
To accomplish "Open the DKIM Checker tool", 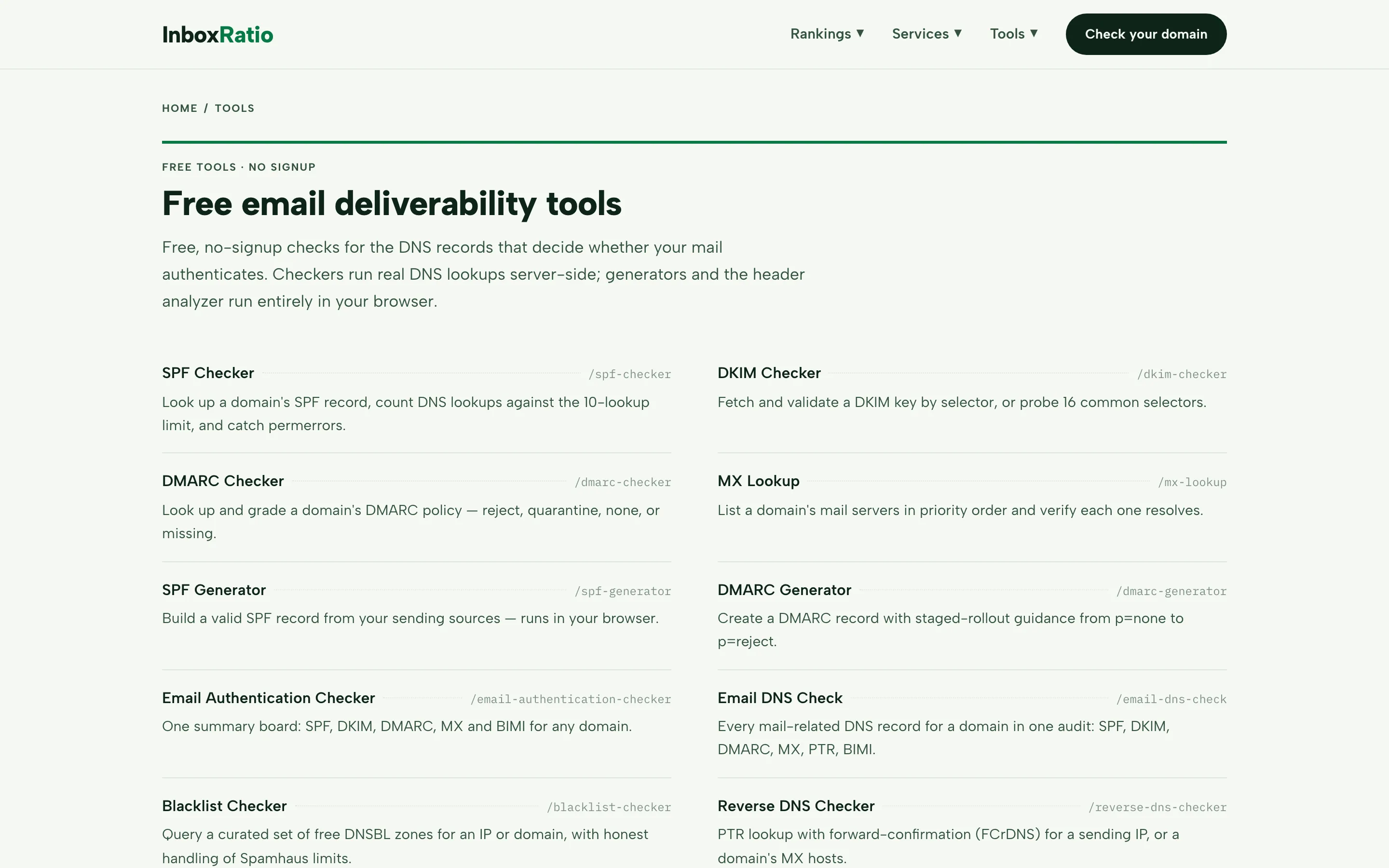I will coord(769,373).
